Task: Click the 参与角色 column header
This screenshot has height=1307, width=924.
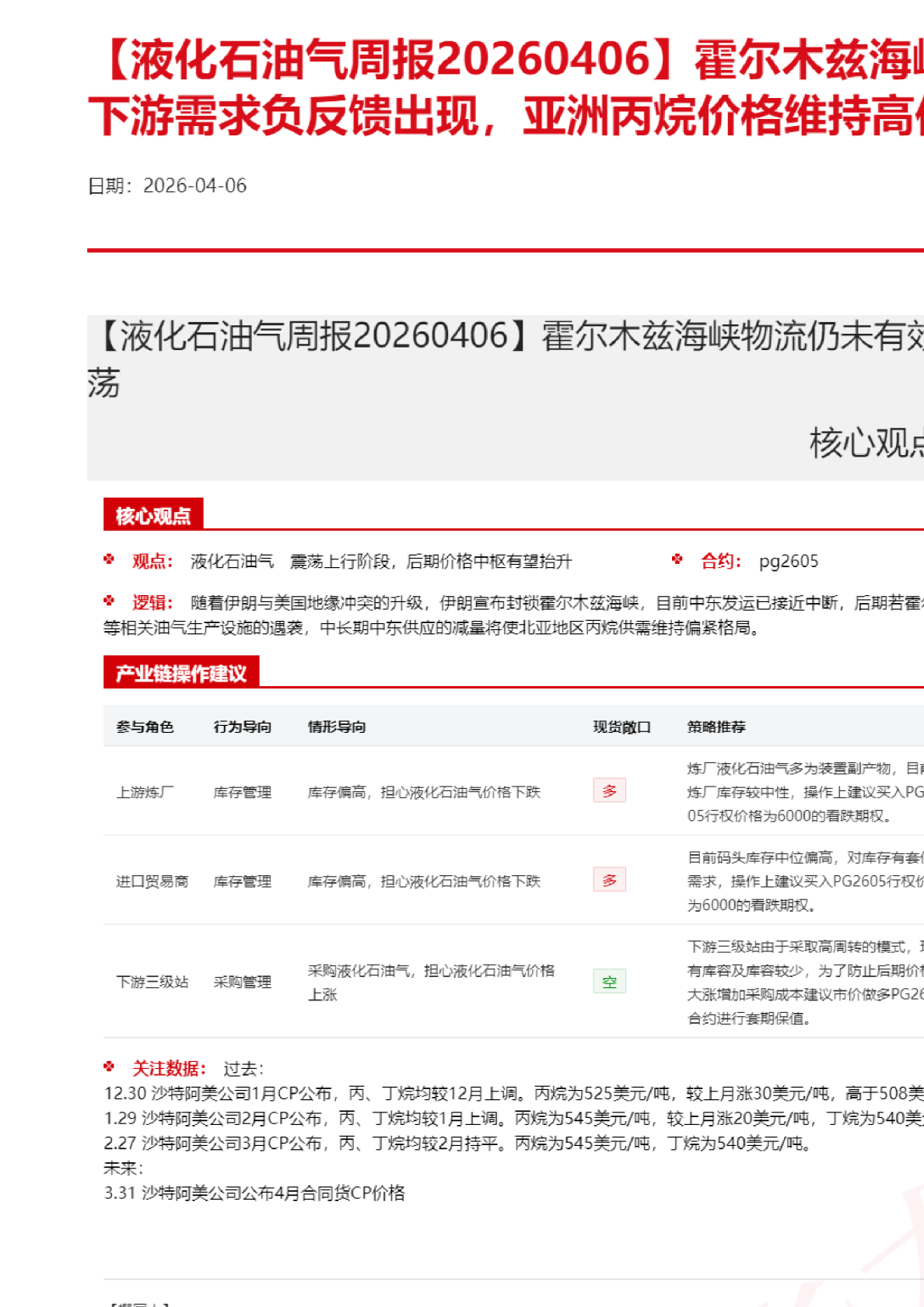Action: [145, 727]
